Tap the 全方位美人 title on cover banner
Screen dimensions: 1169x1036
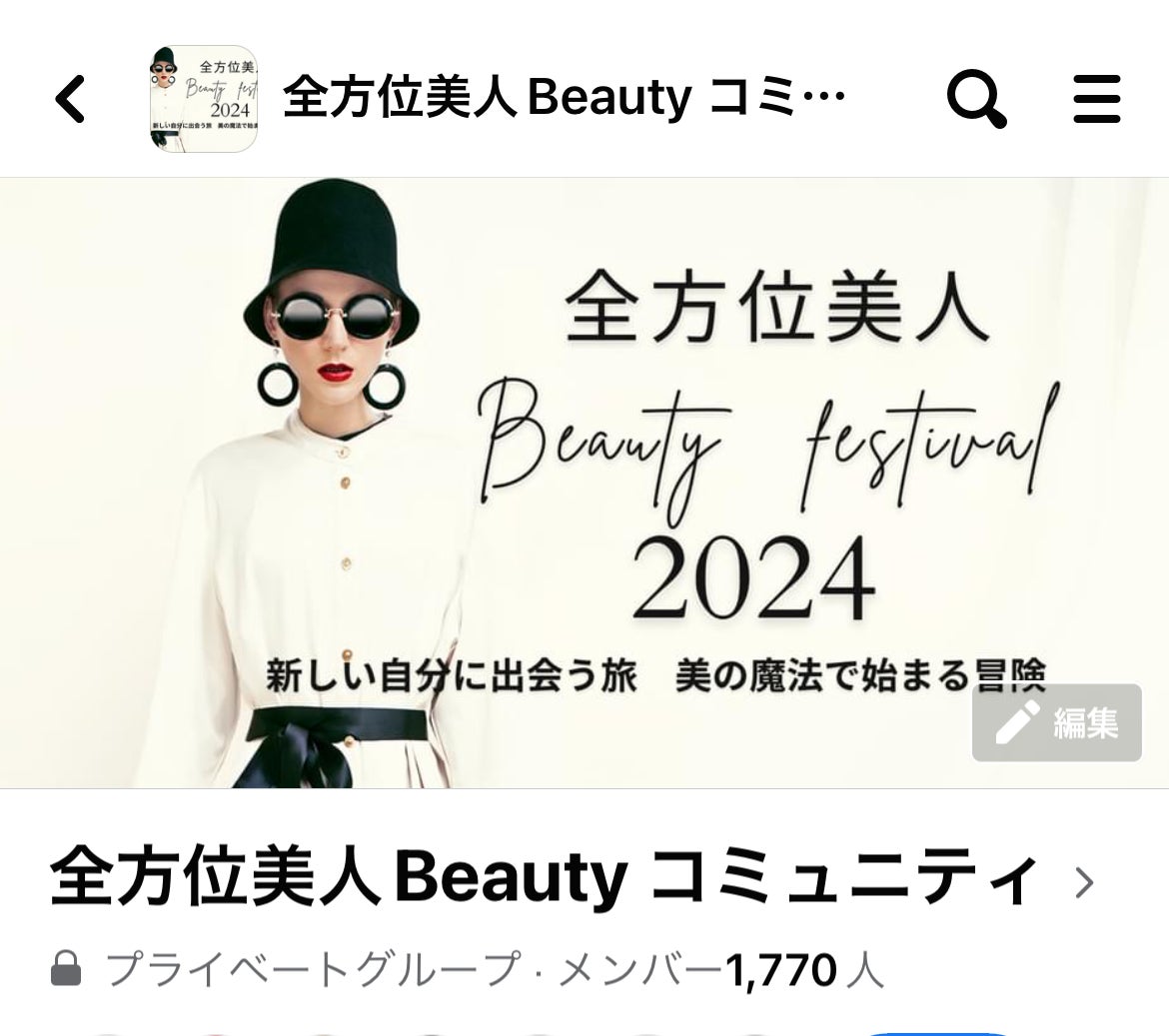tap(777, 307)
